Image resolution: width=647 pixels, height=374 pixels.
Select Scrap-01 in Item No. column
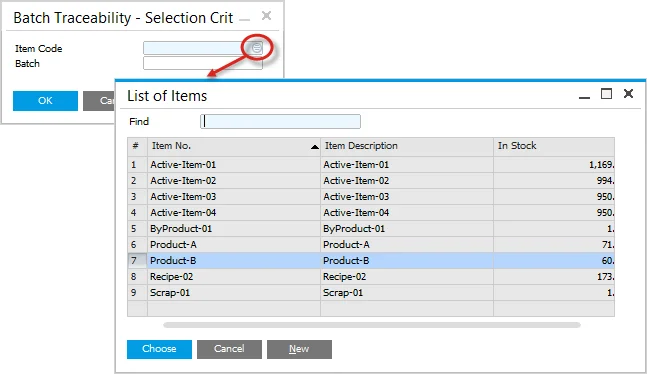click(x=234, y=293)
